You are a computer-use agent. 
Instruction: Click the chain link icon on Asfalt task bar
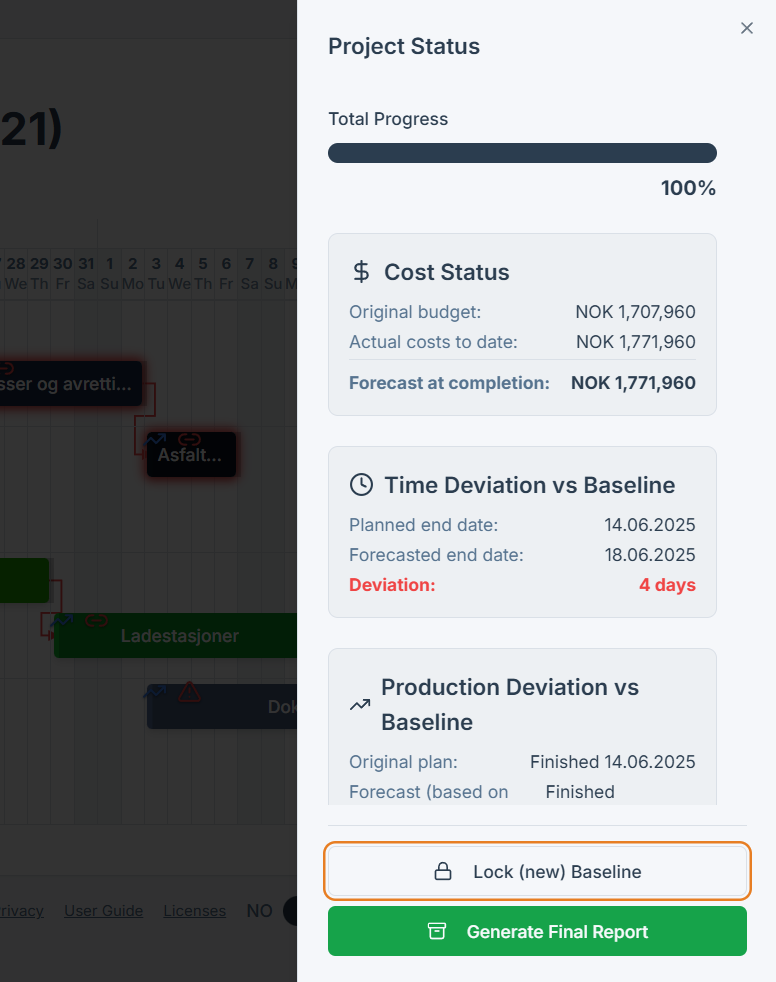pos(190,439)
